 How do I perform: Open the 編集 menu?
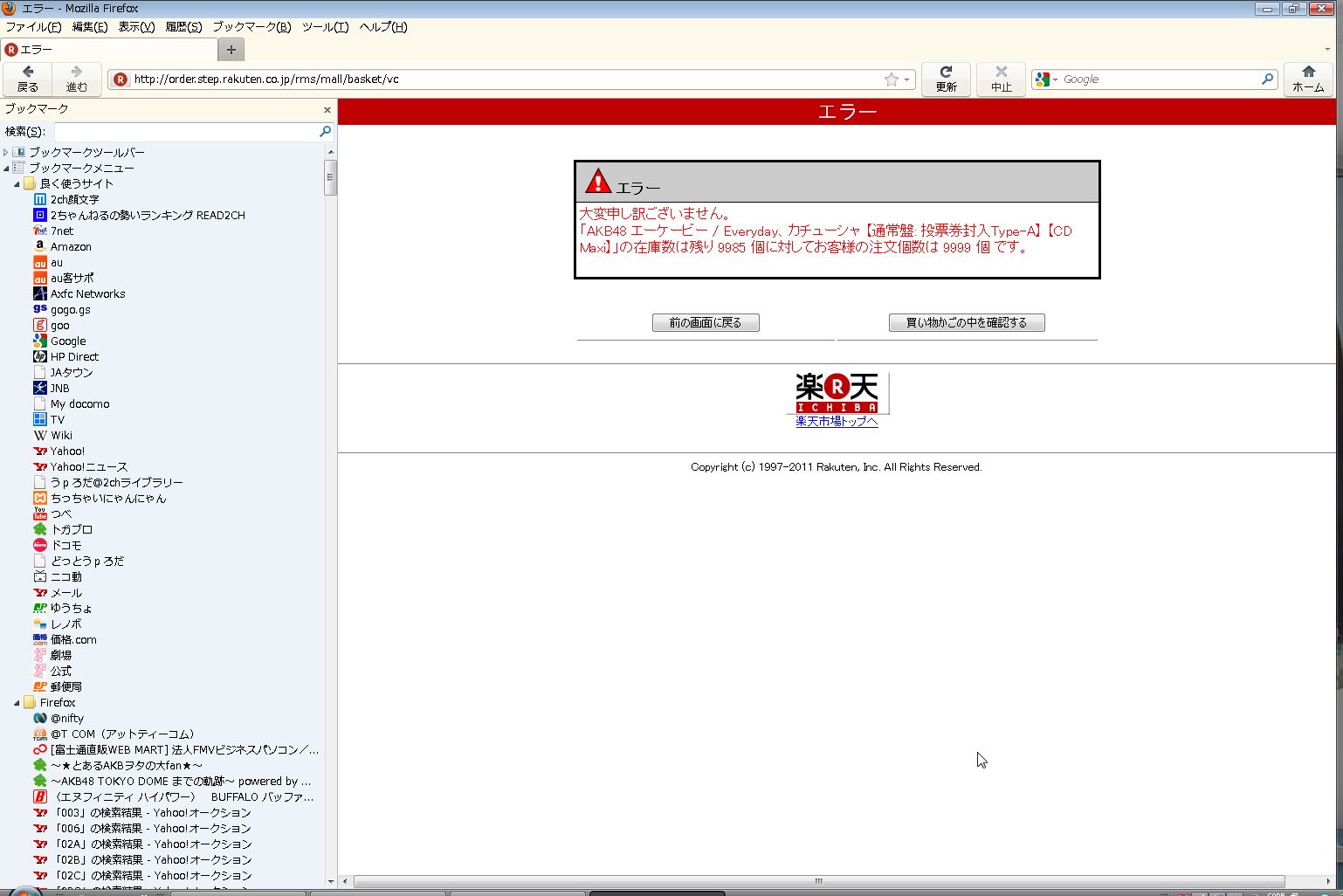89,27
